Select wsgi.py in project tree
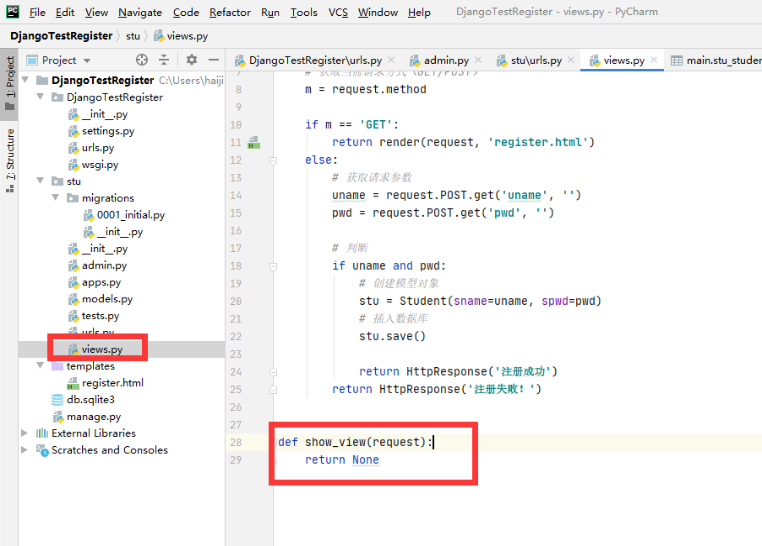Image resolution: width=762 pixels, height=546 pixels. pyautogui.click(x=100, y=164)
